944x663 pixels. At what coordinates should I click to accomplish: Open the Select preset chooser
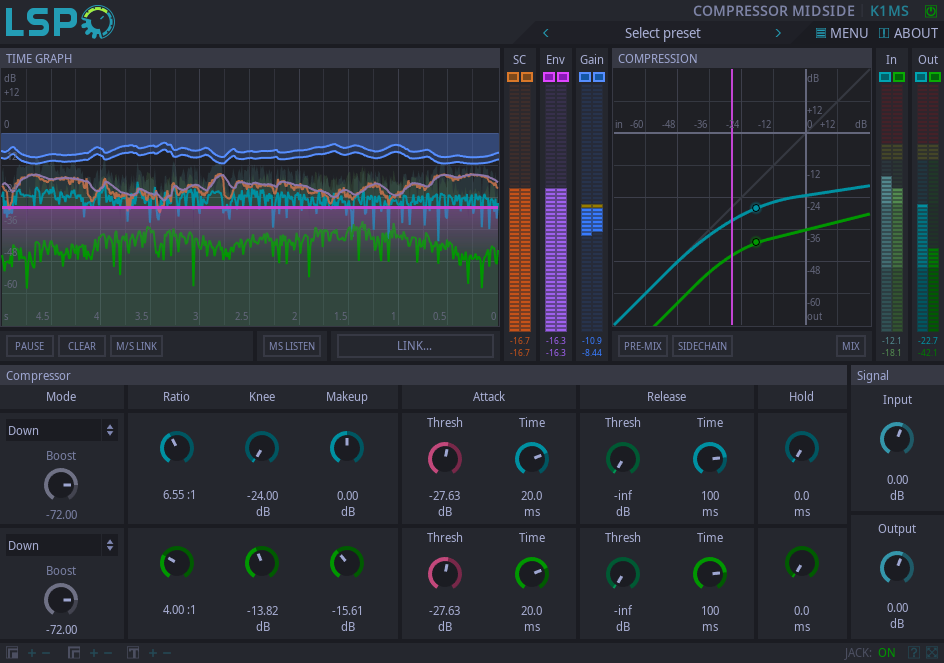[x=662, y=33]
